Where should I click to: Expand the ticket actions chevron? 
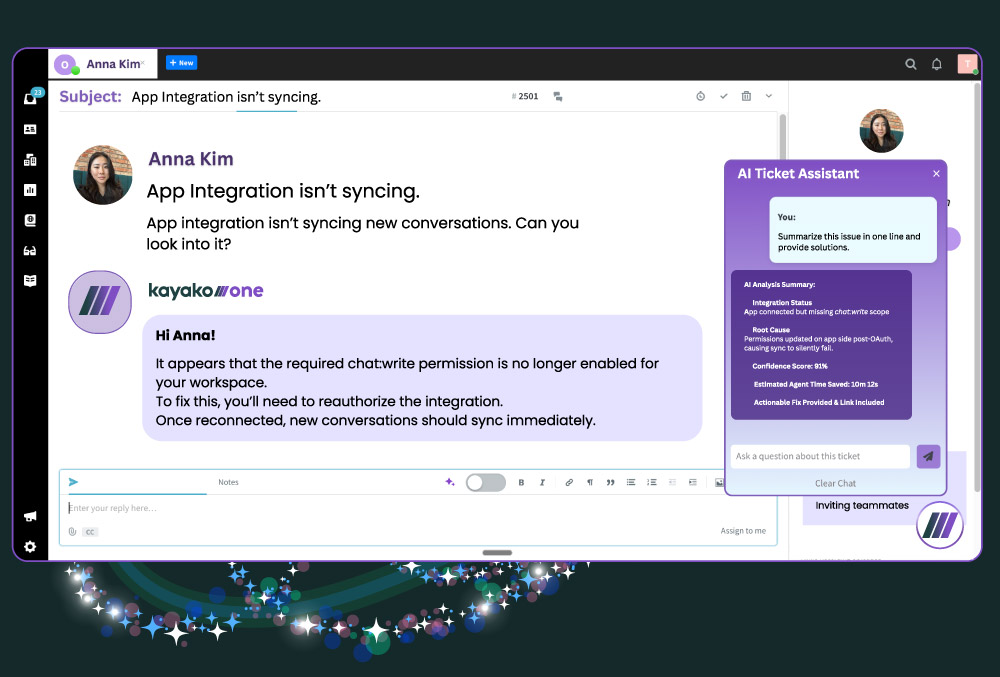pyautogui.click(x=768, y=96)
